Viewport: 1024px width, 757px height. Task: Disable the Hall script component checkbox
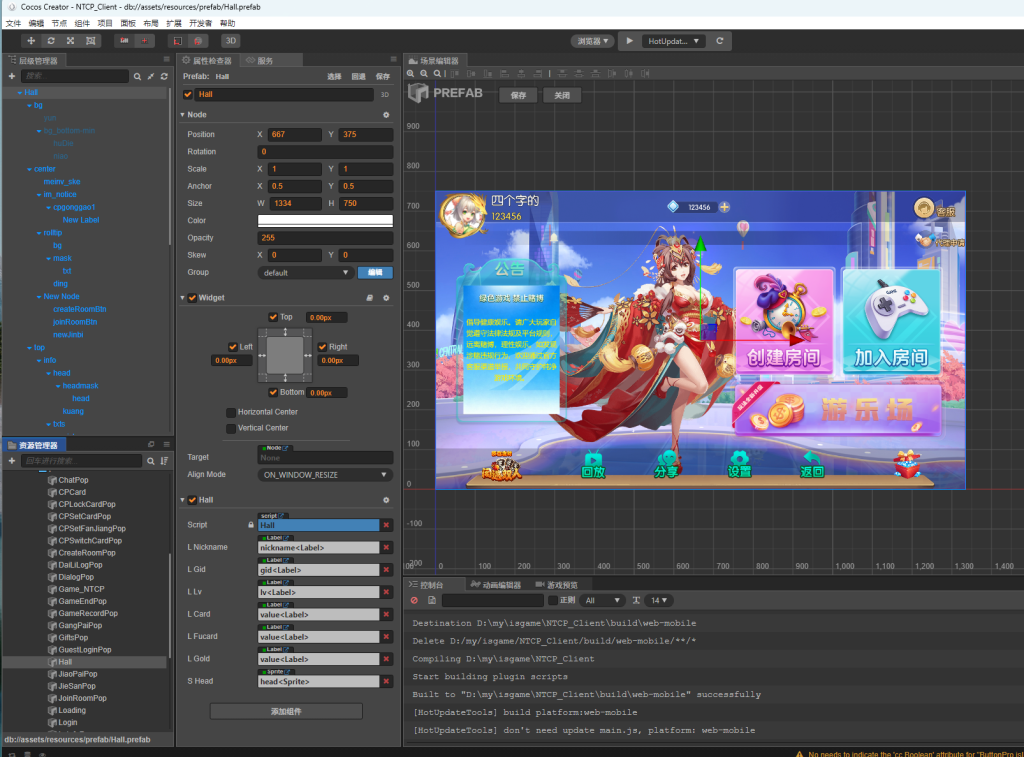193,500
